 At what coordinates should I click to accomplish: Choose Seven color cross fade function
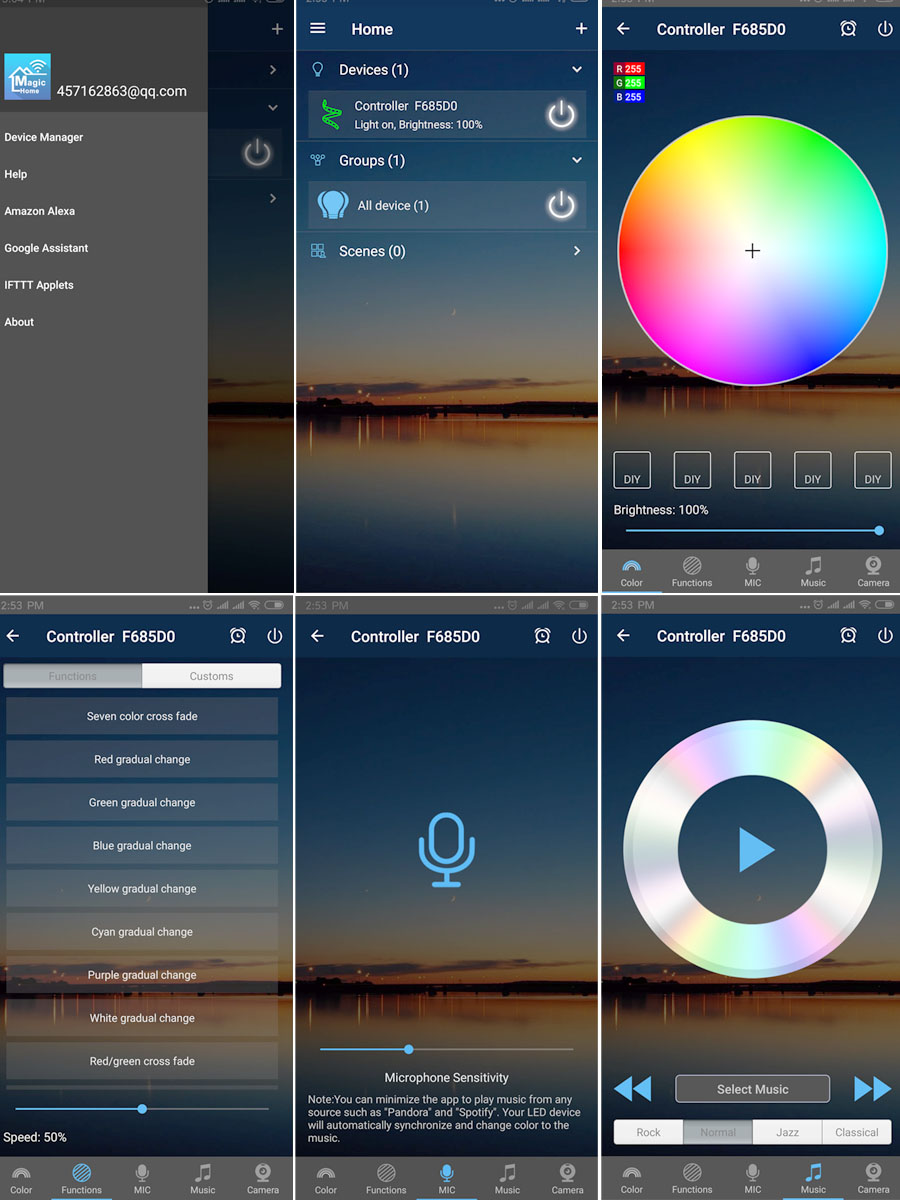[142, 716]
